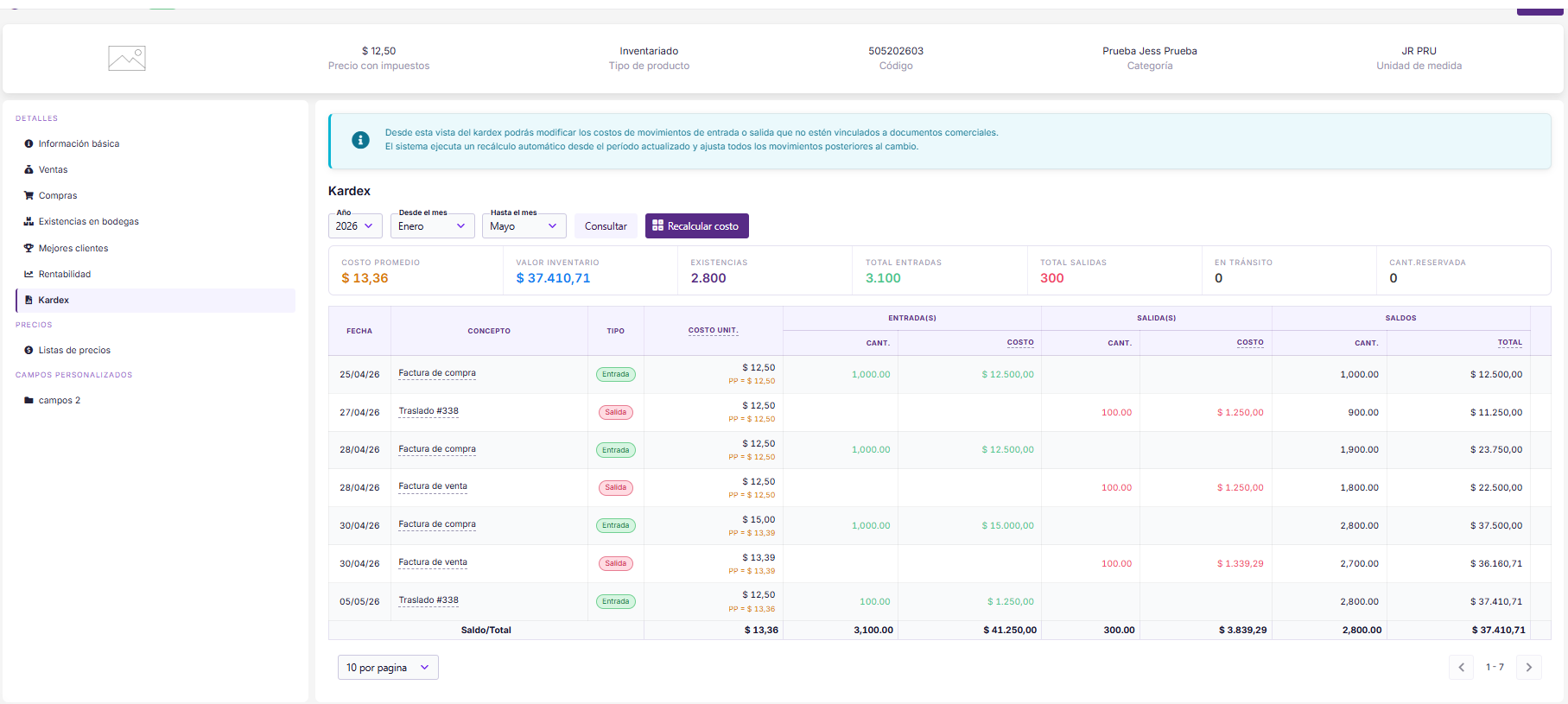Click the Consultar button

pyautogui.click(x=606, y=226)
